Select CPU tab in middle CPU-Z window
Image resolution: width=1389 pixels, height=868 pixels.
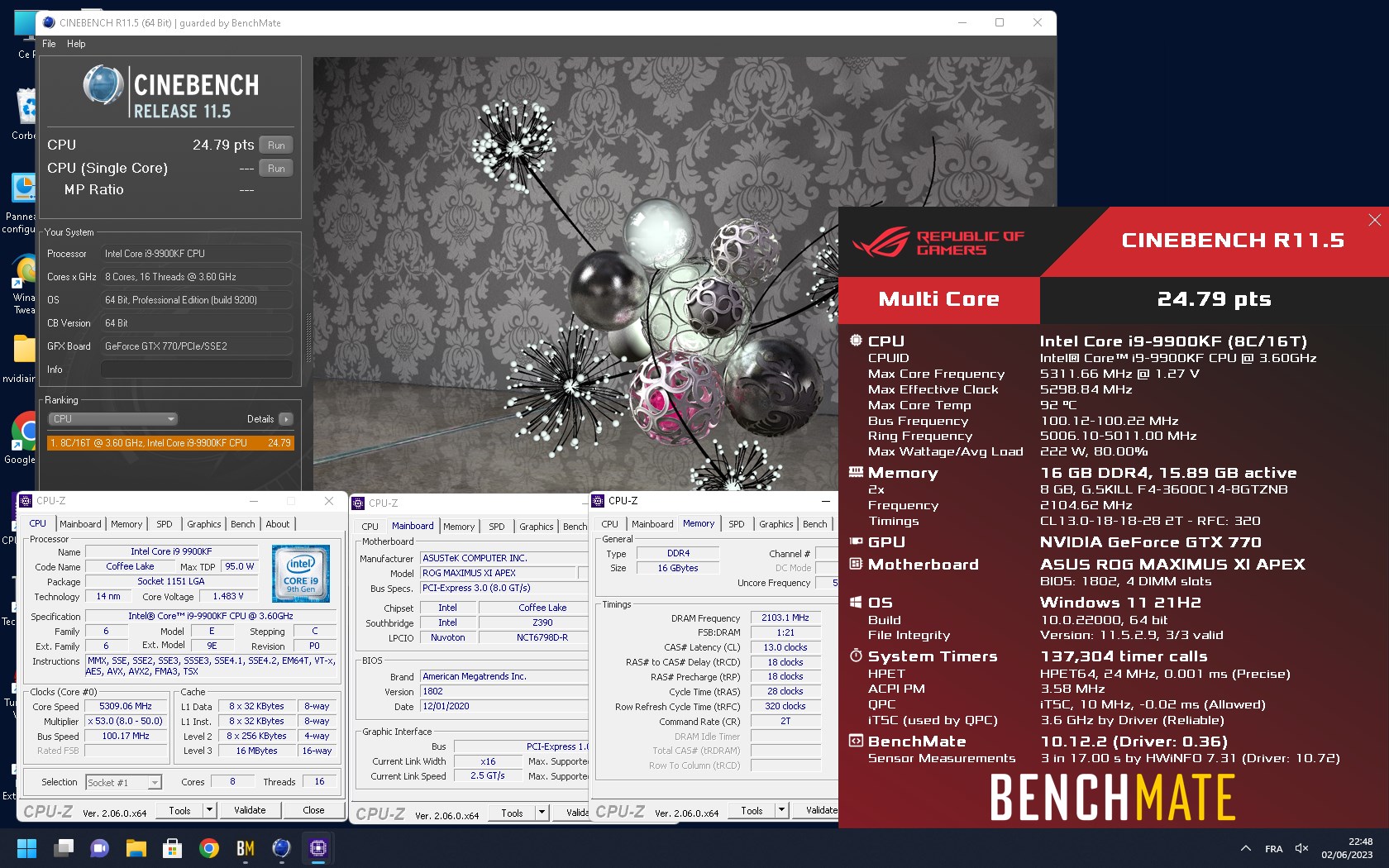[370, 527]
